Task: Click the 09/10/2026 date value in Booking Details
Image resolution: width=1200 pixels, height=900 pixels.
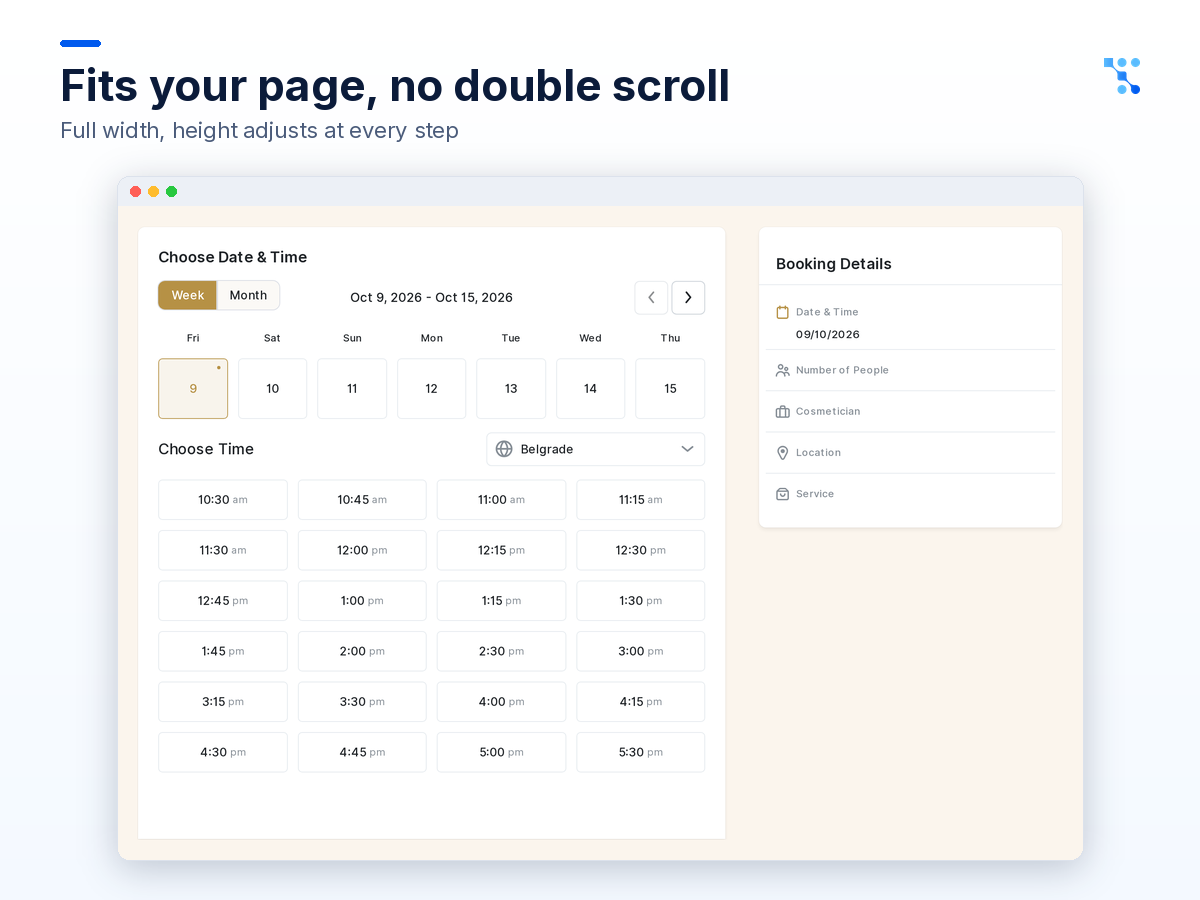Action: (x=828, y=334)
